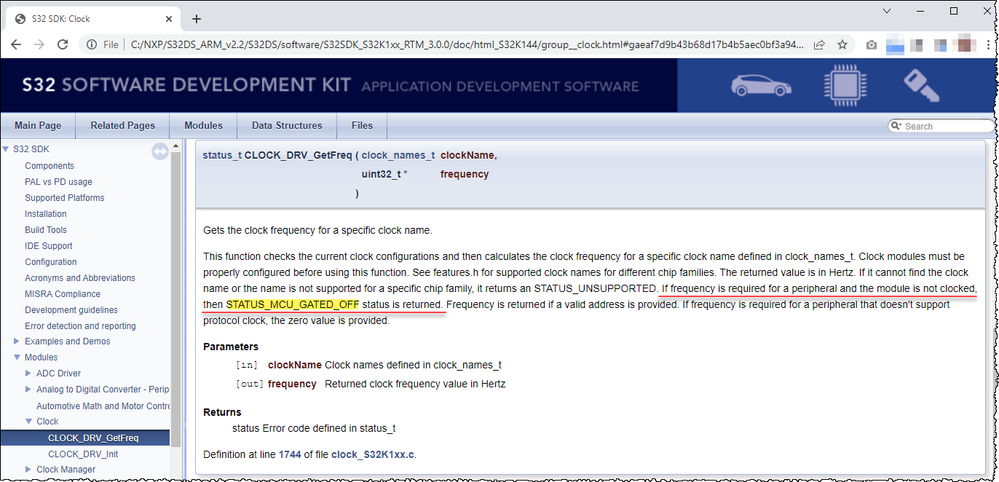Open the Installation page
The width and height of the screenshot is (999, 482).
[45, 213]
